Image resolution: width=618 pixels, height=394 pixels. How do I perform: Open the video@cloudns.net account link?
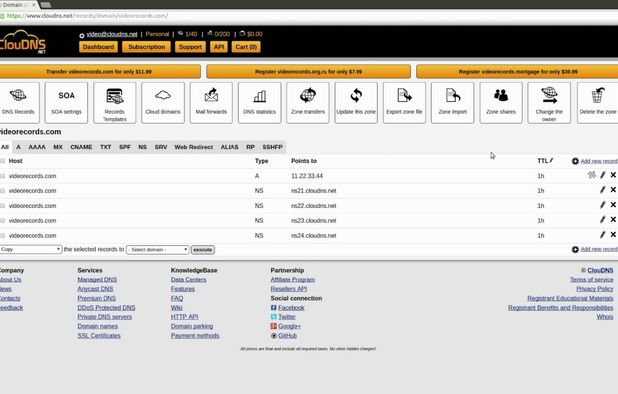click(x=112, y=34)
